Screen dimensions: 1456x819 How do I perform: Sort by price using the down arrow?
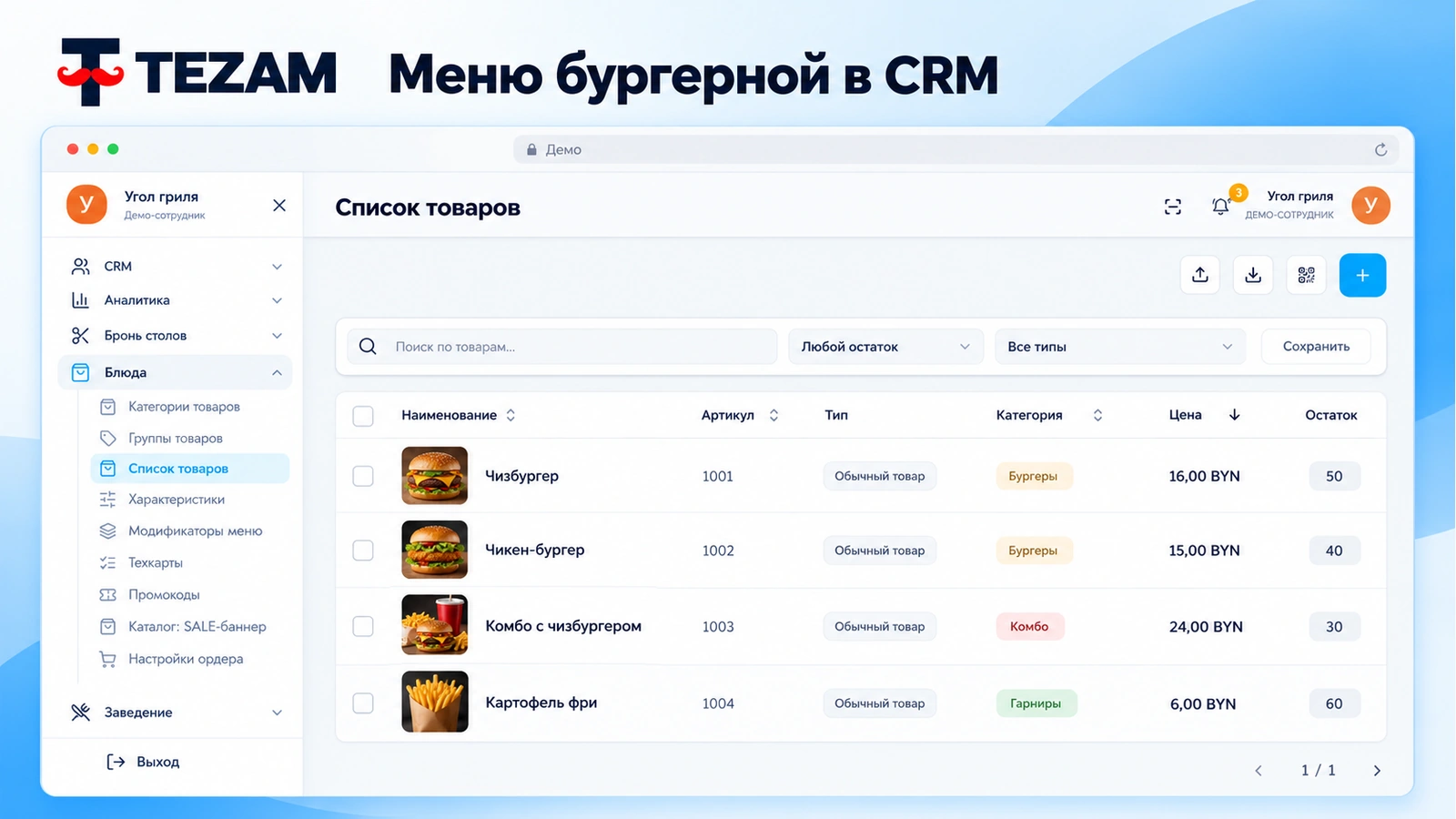click(1234, 415)
